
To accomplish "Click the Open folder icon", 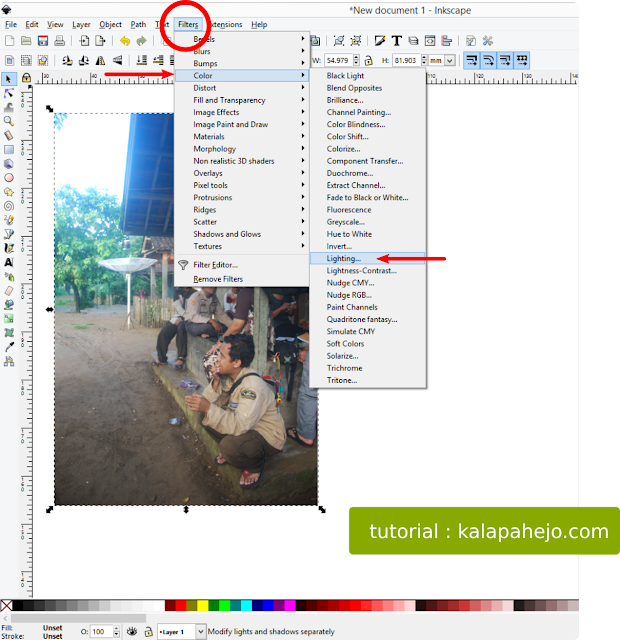I will click(26, 40).
